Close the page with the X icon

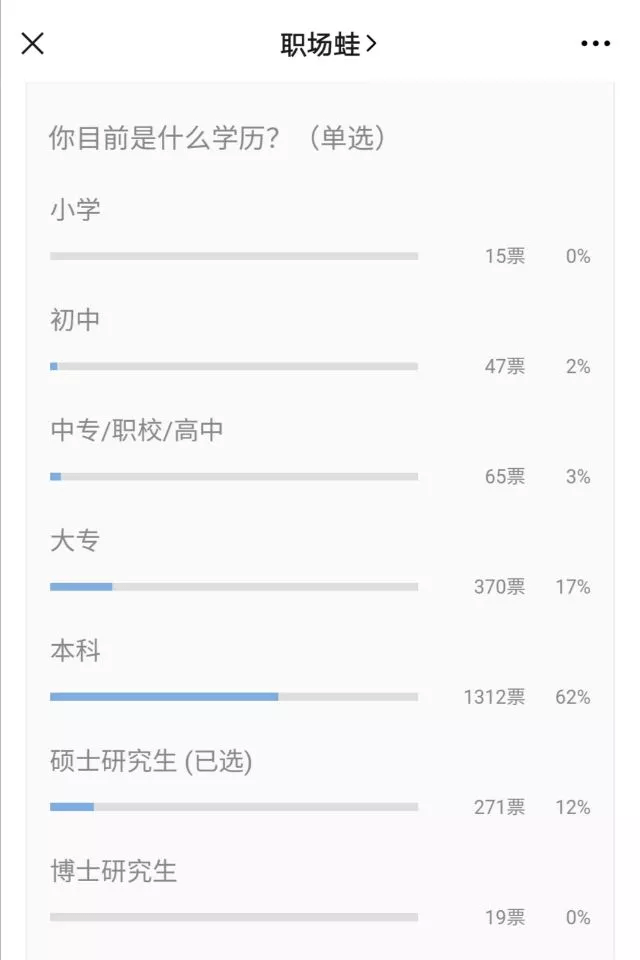point(33,44)
